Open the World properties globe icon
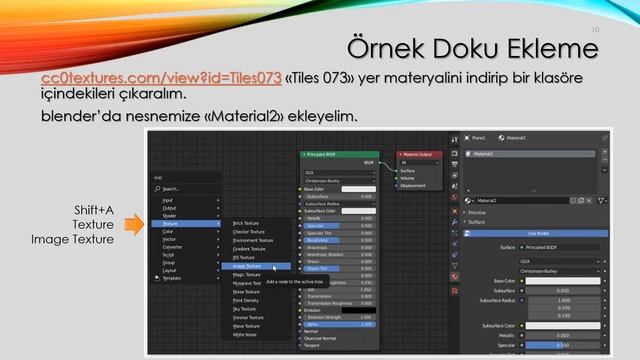640x360 pixels. (455, 197)
